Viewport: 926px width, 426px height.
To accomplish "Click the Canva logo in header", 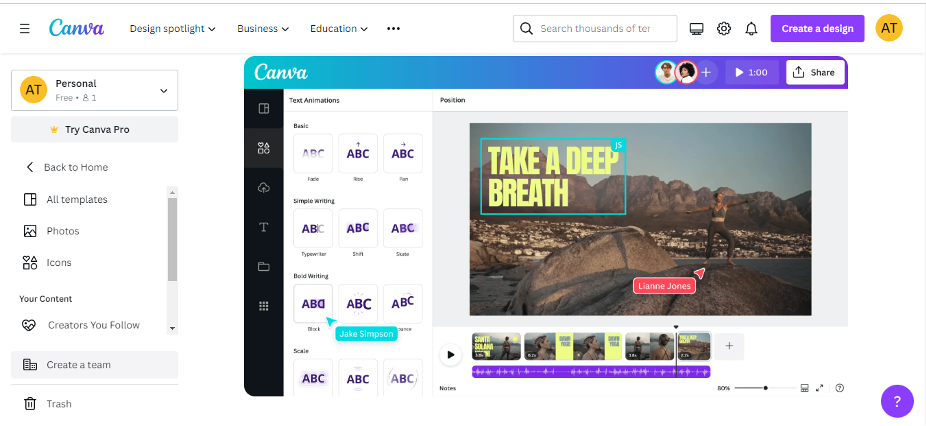I will 77,28.
